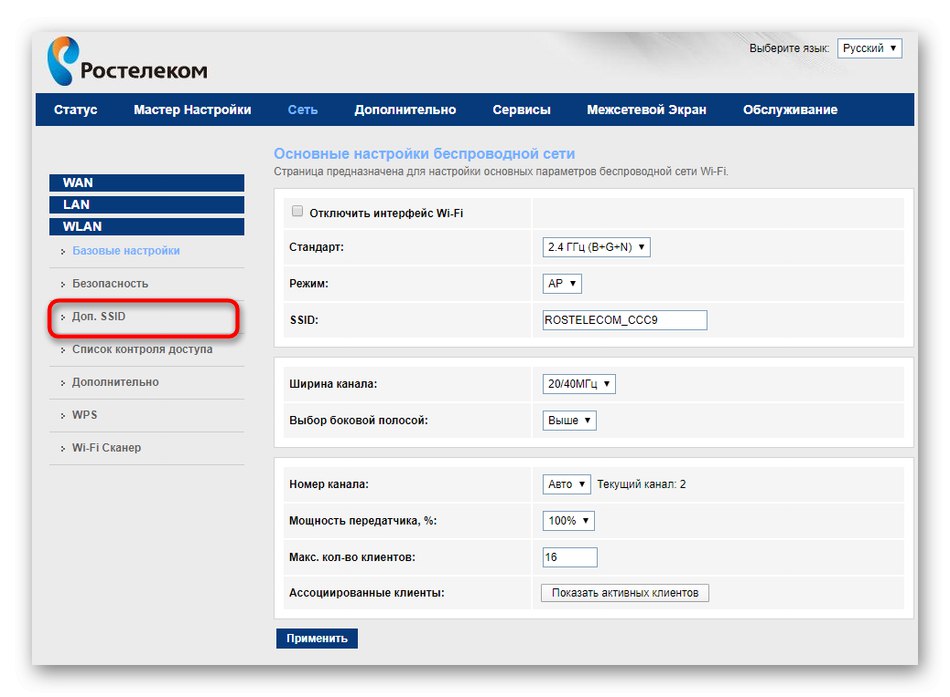The width and height of the screenshot is (950, 697).
Task: Open the Доп. SSID sidebar item
Action: click(x=99, y=316)
